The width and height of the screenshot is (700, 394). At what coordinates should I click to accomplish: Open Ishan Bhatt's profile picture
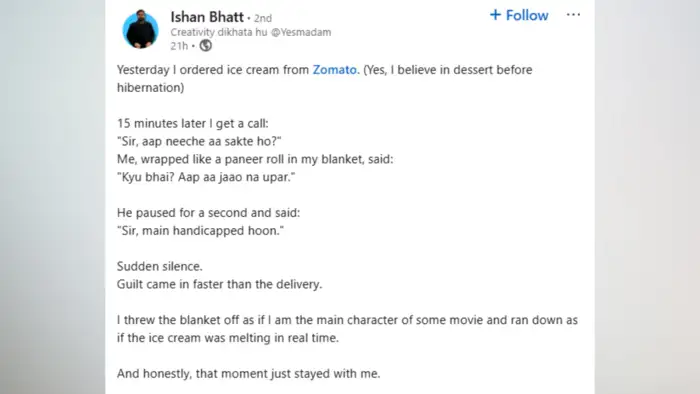point(141,29)
